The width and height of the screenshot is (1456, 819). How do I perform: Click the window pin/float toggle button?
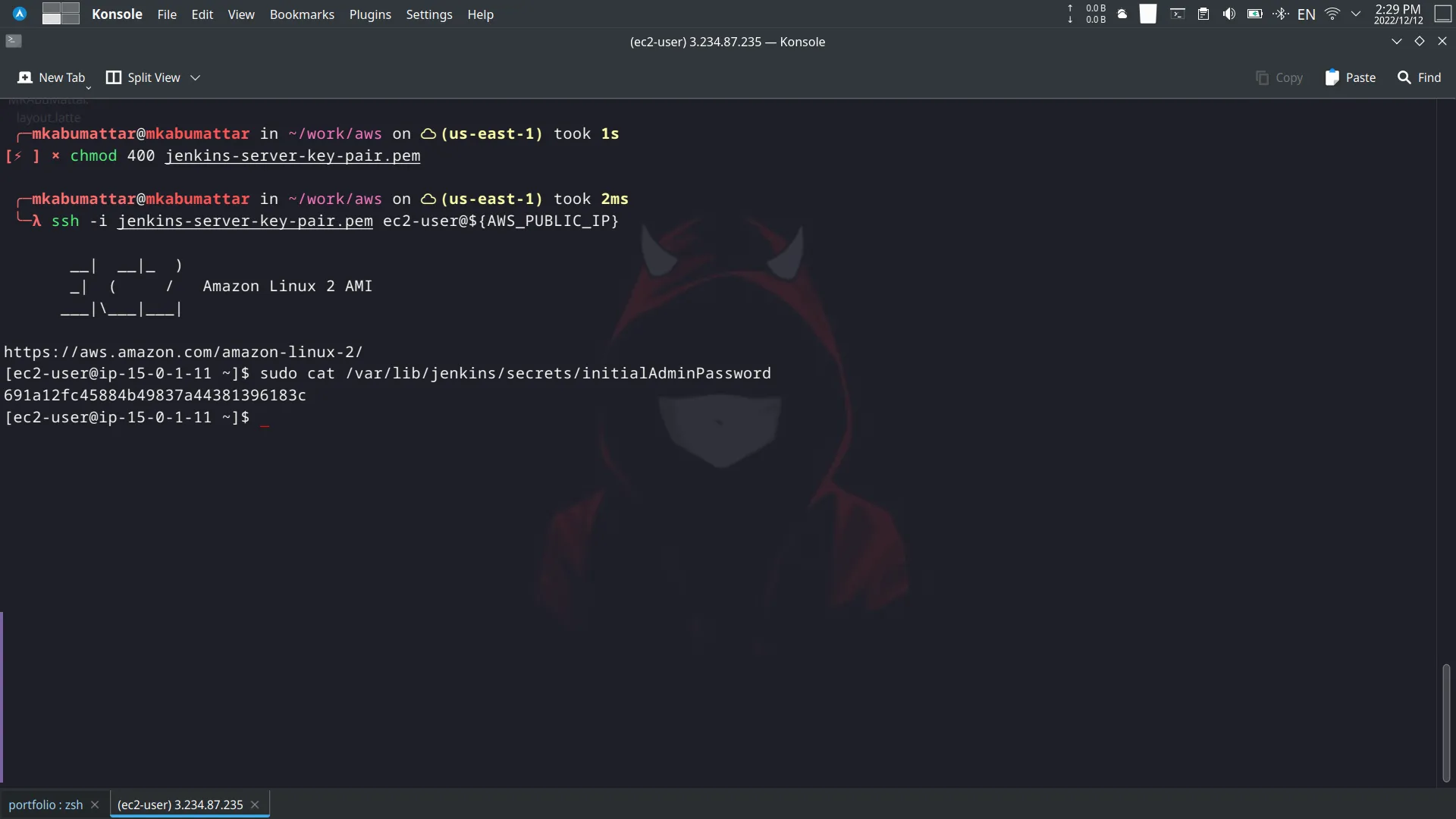click(1419, 40)
